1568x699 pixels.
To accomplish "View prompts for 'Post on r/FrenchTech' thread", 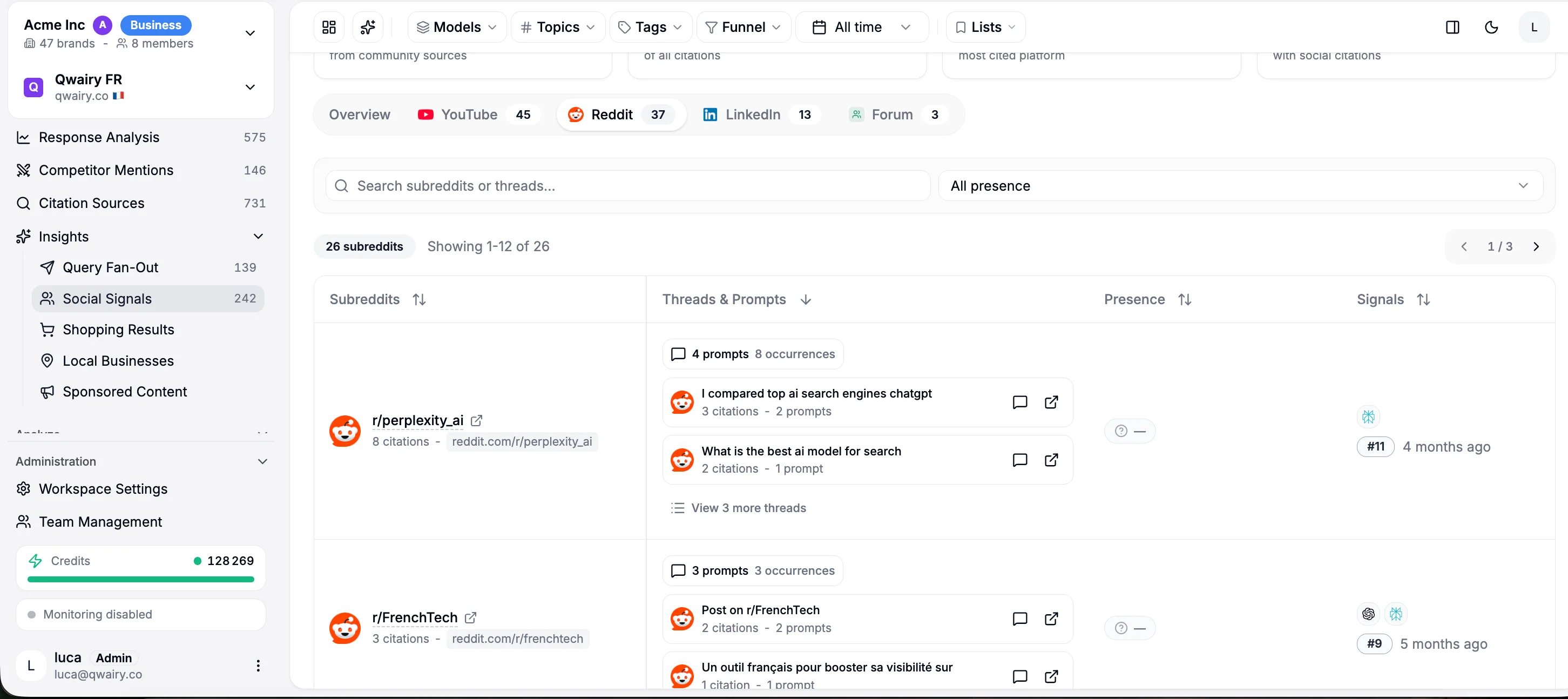I will [x=1019, y=619].
